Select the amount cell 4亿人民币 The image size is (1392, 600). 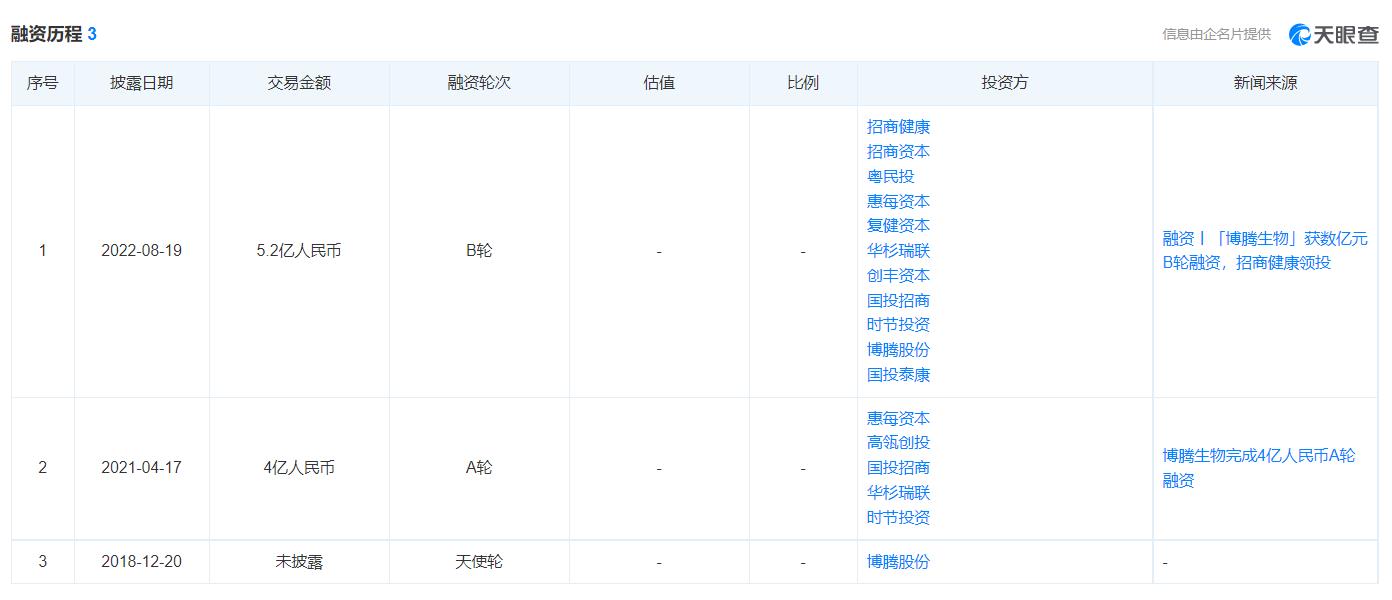point(299,468)
